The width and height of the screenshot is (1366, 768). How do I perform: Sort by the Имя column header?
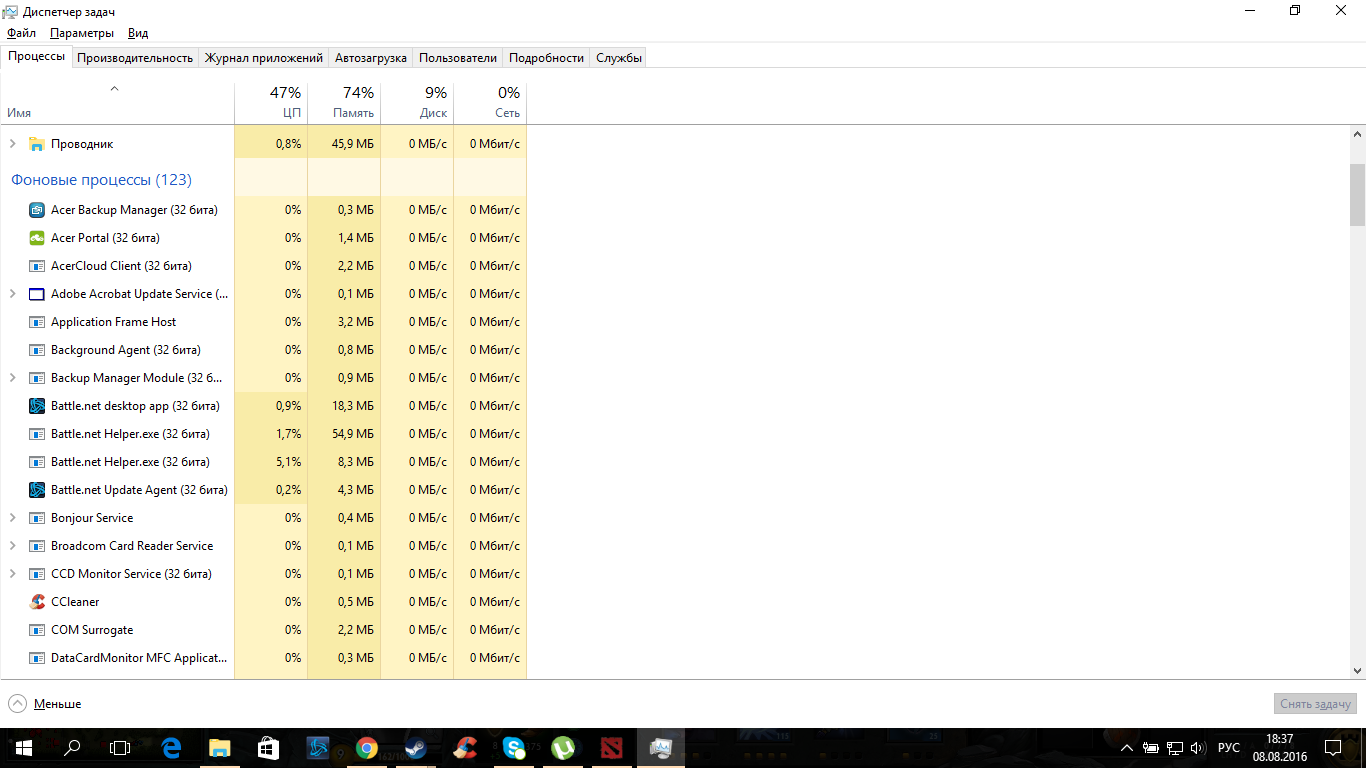[117, 102]
